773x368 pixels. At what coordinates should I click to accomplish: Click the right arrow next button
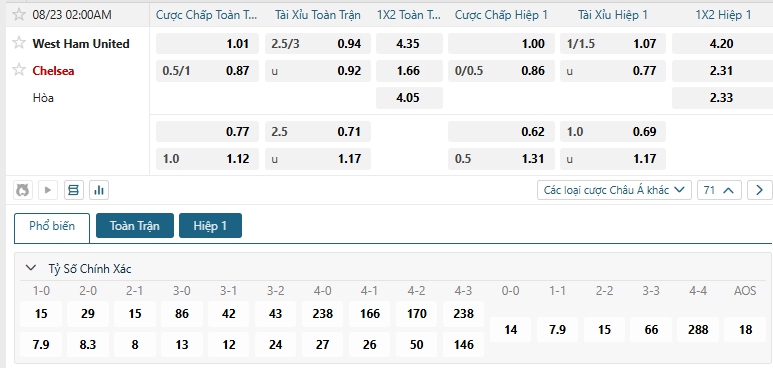click(x=760, y=190)
